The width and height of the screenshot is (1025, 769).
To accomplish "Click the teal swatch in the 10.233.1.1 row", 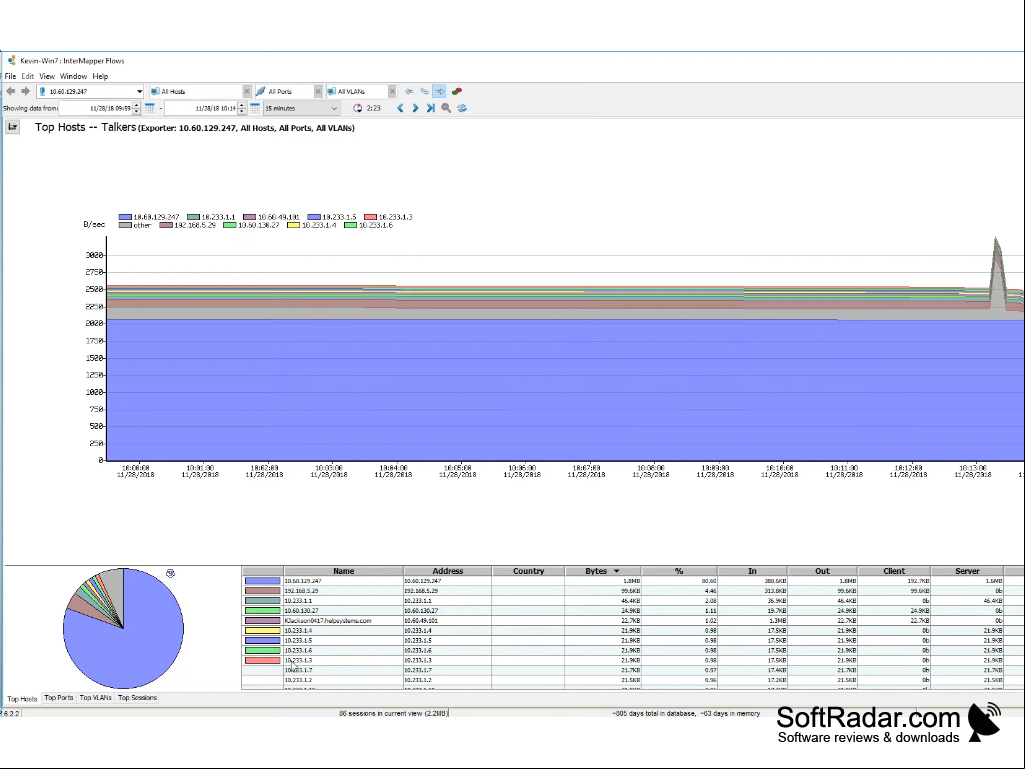I will [x=262, y=600].
